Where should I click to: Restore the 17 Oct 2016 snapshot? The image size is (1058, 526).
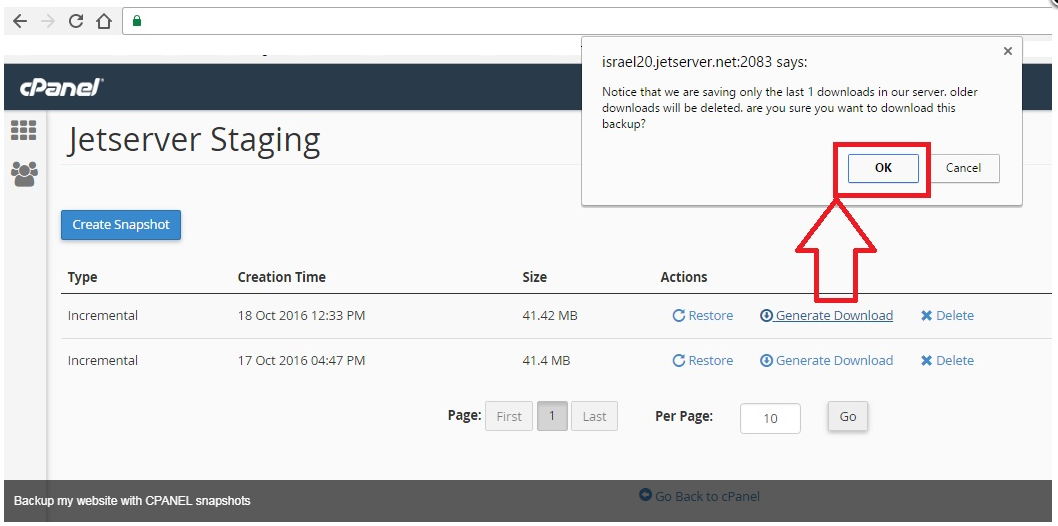(702, 361)
